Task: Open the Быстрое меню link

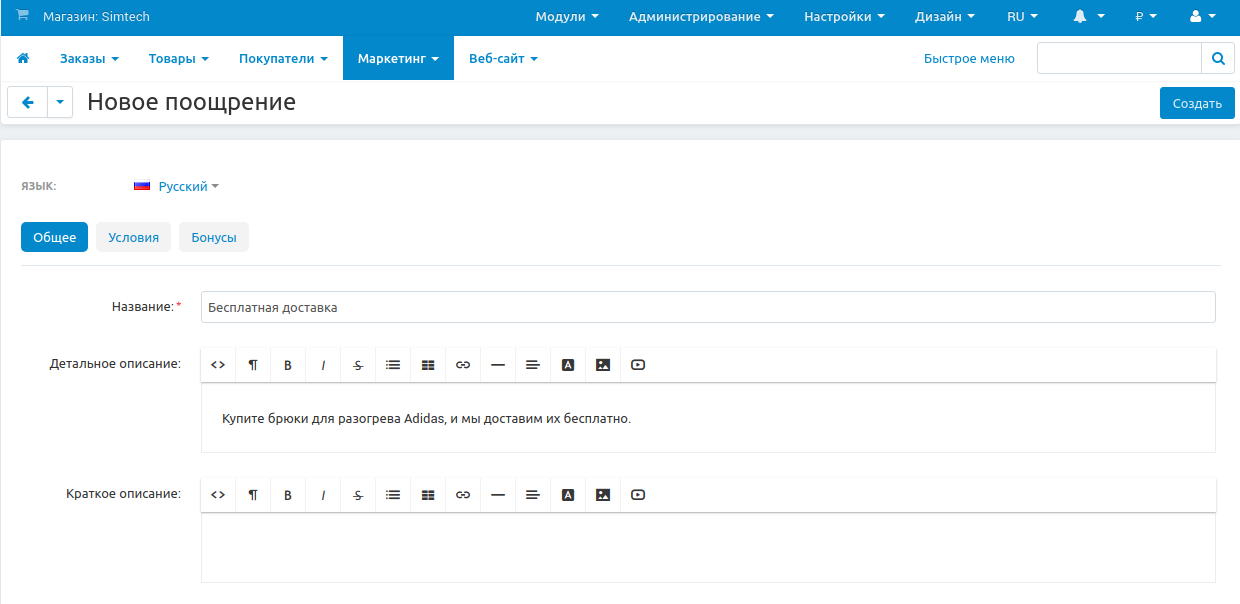Action: pos(969,59)
